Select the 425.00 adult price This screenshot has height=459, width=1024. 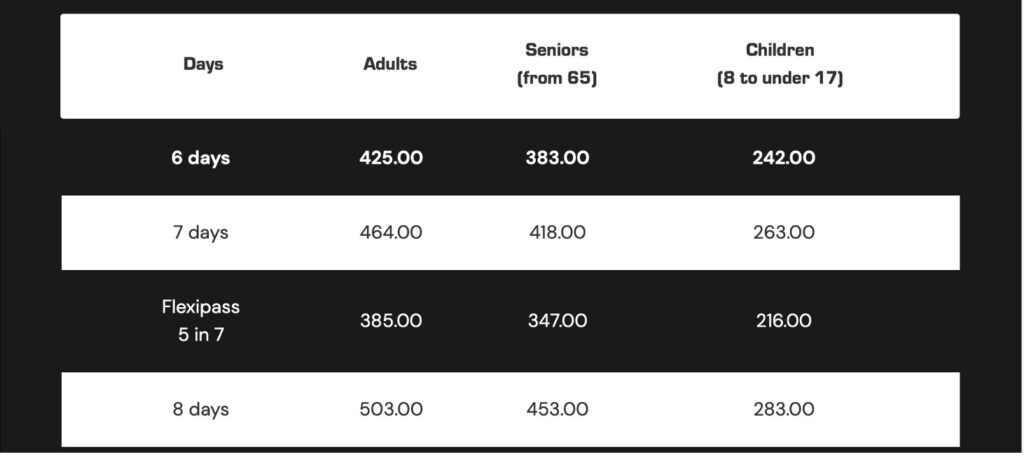click(391, 158)
